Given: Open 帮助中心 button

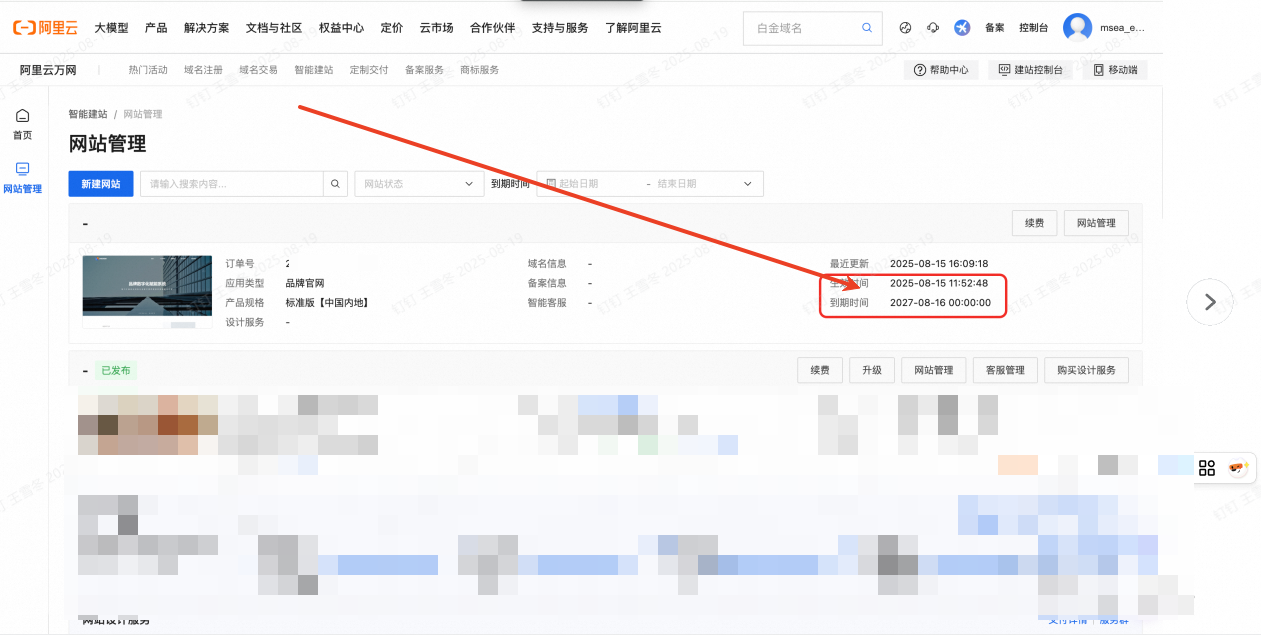Looking at the screenshot, I should (941, 70).
